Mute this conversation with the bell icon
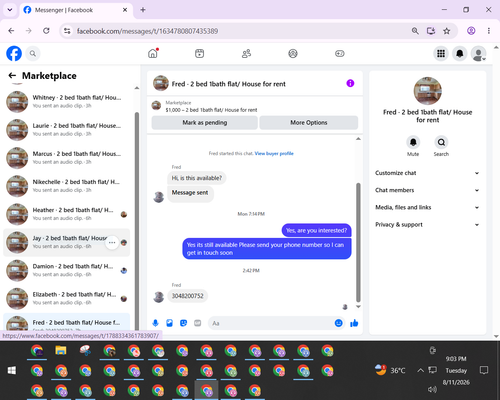 (413, 142)
